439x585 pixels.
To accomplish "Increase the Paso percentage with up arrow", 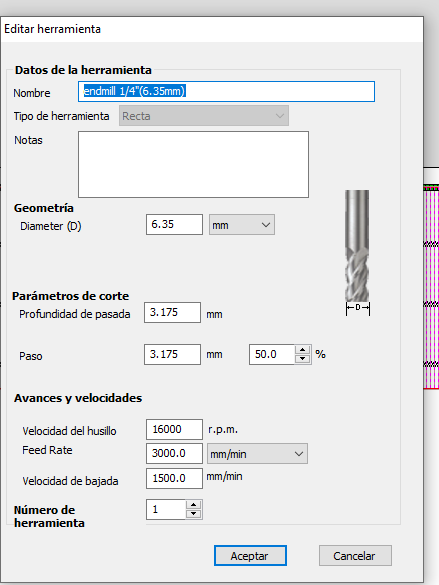I will pyautogui.click(x=302, y=350).
